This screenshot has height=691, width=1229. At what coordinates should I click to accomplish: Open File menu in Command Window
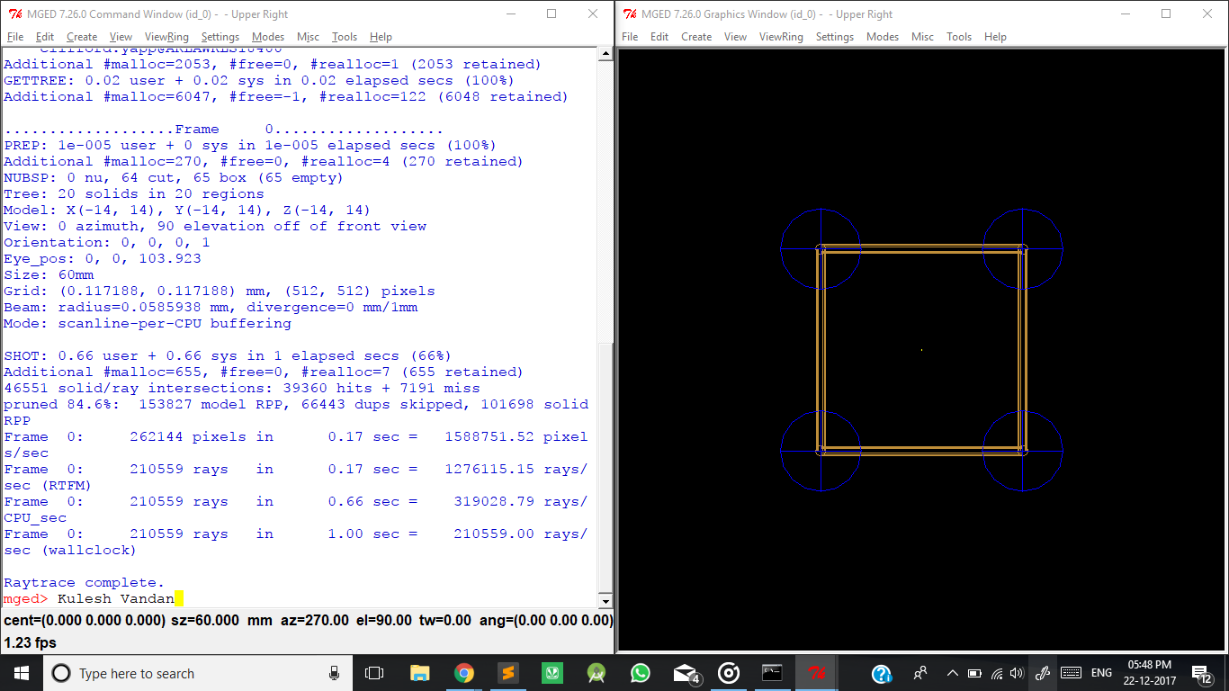(x=15, y=37)
